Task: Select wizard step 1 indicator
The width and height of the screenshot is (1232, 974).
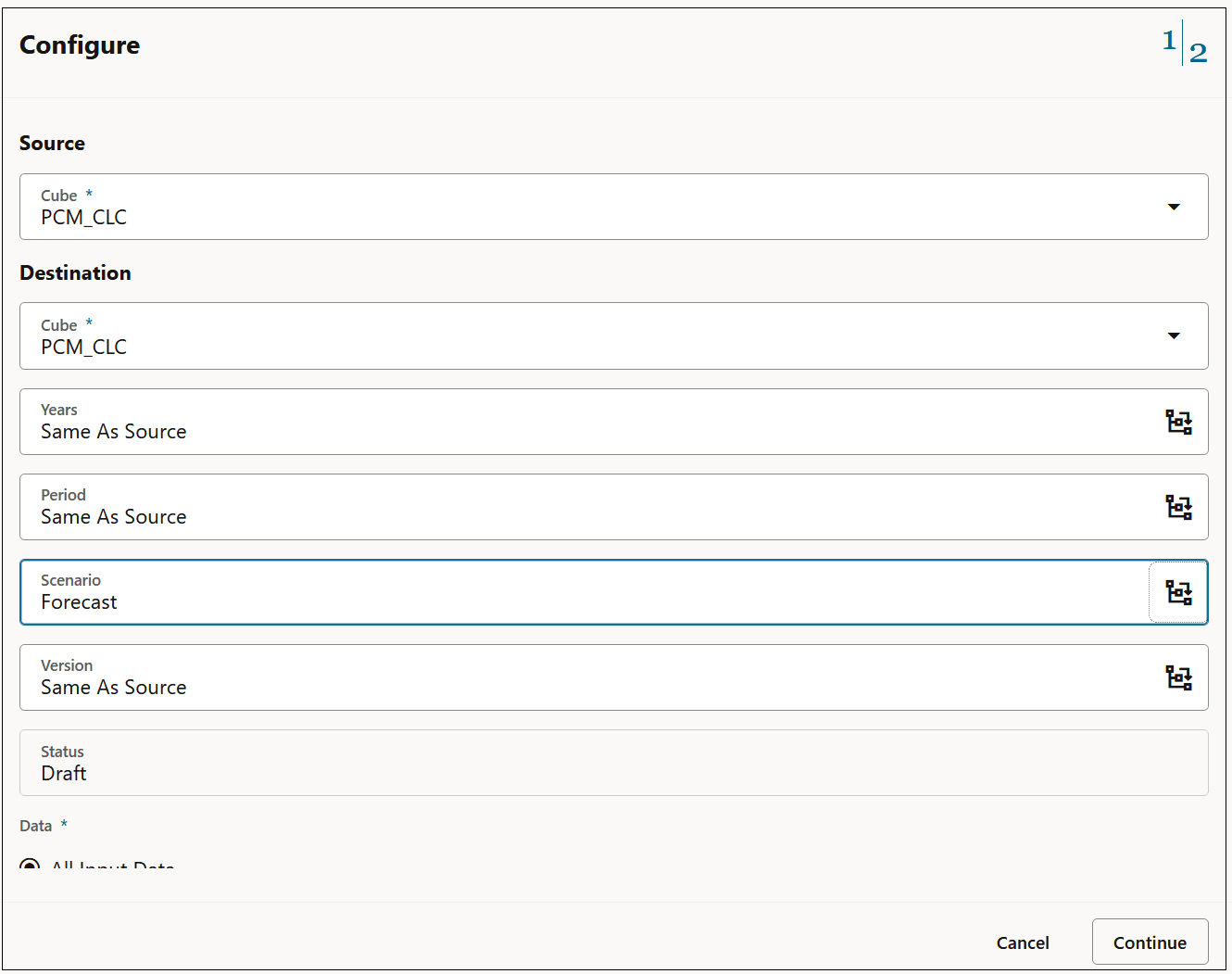Action: tap(1169, 40)
